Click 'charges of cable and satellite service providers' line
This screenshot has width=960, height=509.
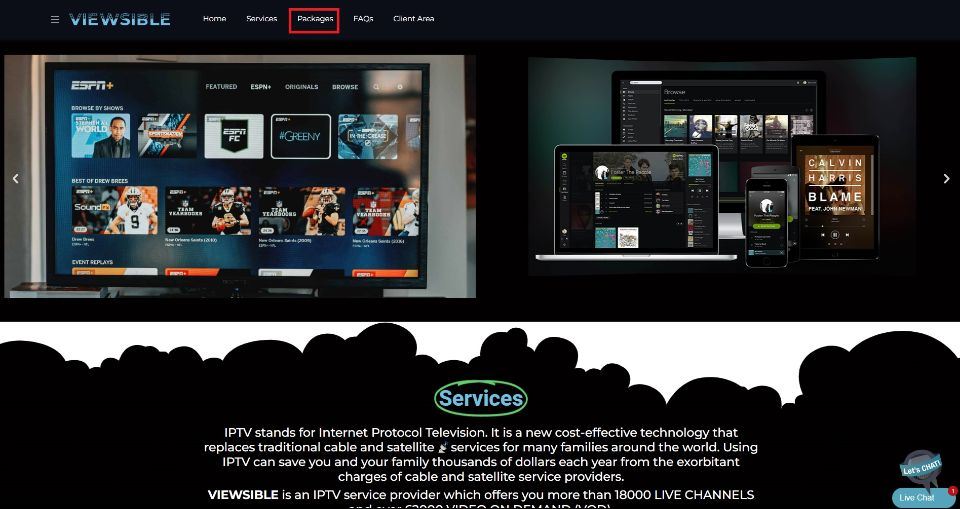[x=481, y=477]
